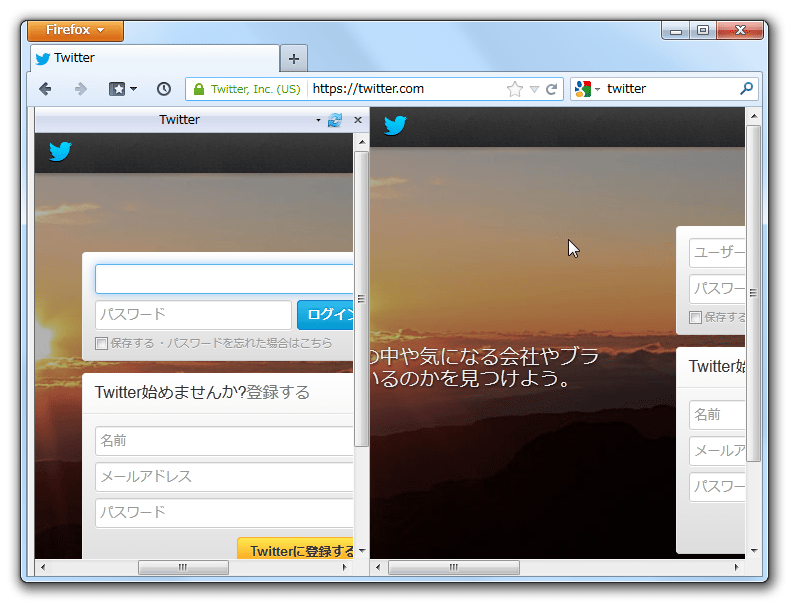
Task: Focus the main page 名前 field
Action: (717, 415)
